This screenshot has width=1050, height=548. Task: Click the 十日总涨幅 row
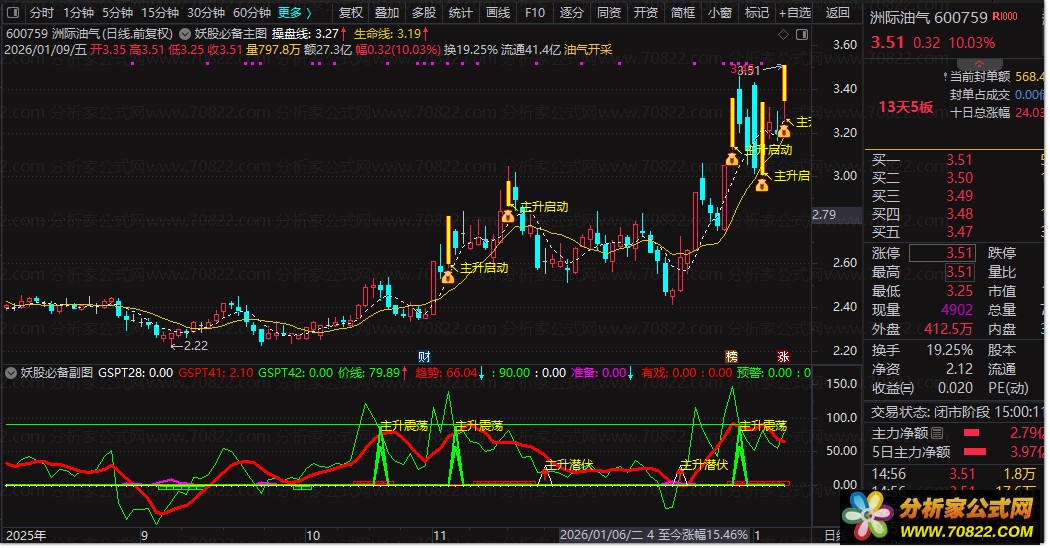point(996,113)
